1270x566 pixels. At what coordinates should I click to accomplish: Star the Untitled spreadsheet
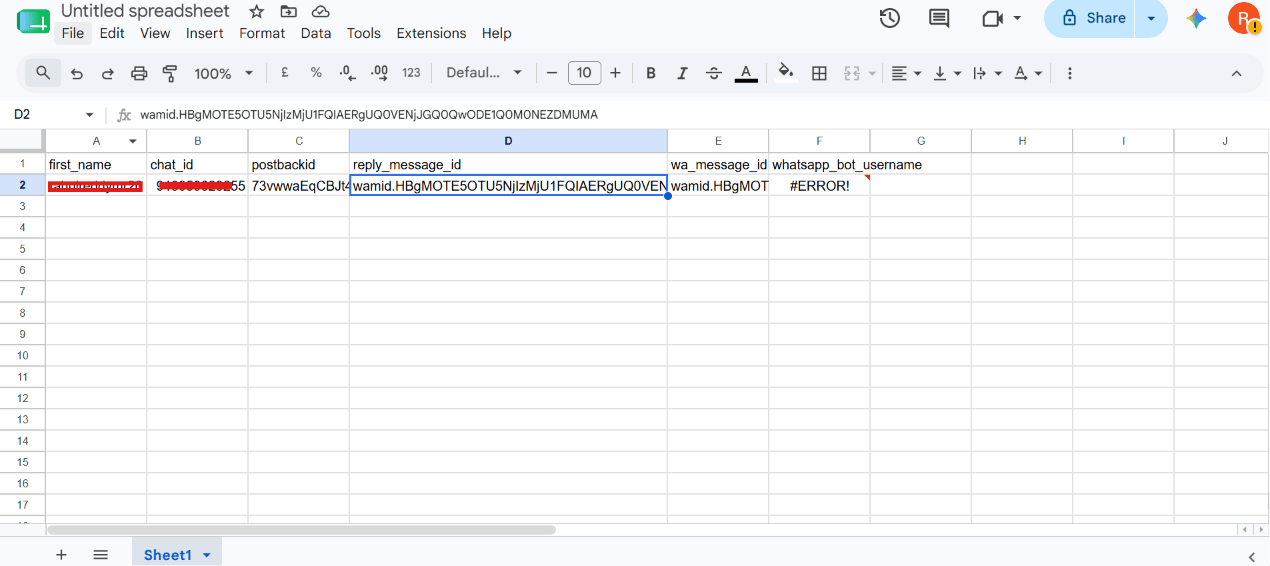point(257,12)
